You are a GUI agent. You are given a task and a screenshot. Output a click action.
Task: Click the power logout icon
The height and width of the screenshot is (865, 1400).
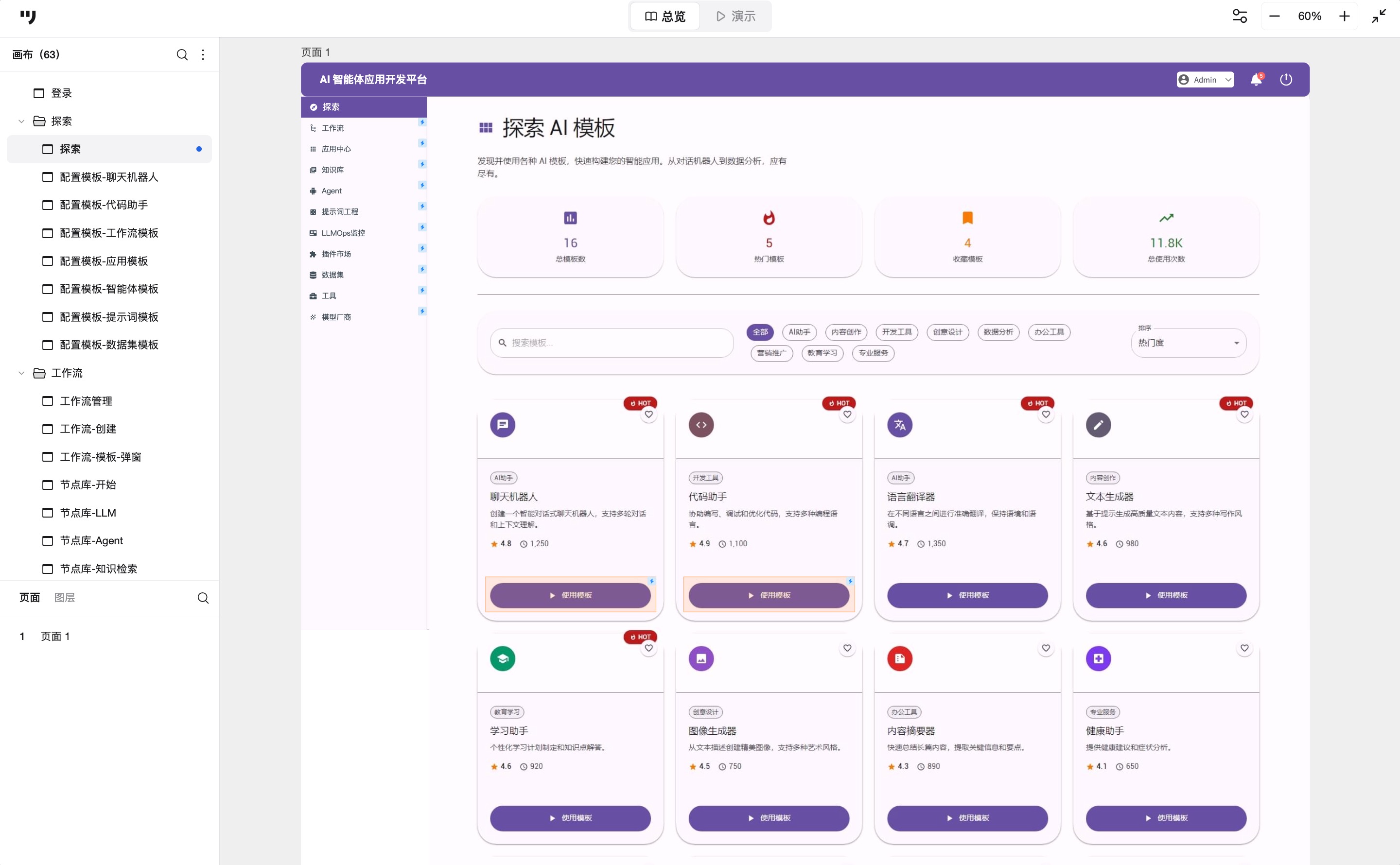click(x=1286, y=80)
